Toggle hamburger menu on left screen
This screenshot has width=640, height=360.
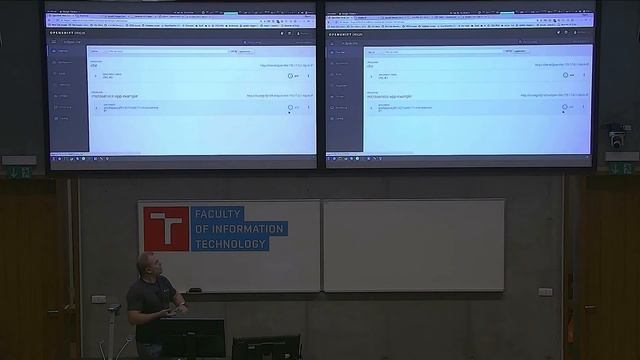click(54, 42)
